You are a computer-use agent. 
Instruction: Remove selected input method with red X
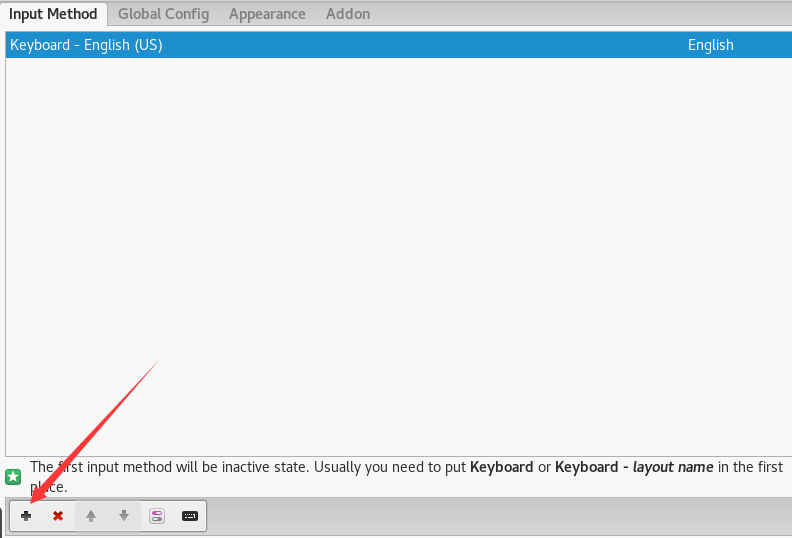pyautogui.click(x=58, y=516)
